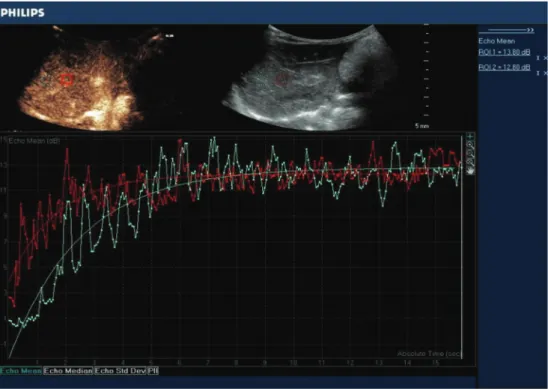Collapse the side panel with double-chevron arrow

(530, 30)
